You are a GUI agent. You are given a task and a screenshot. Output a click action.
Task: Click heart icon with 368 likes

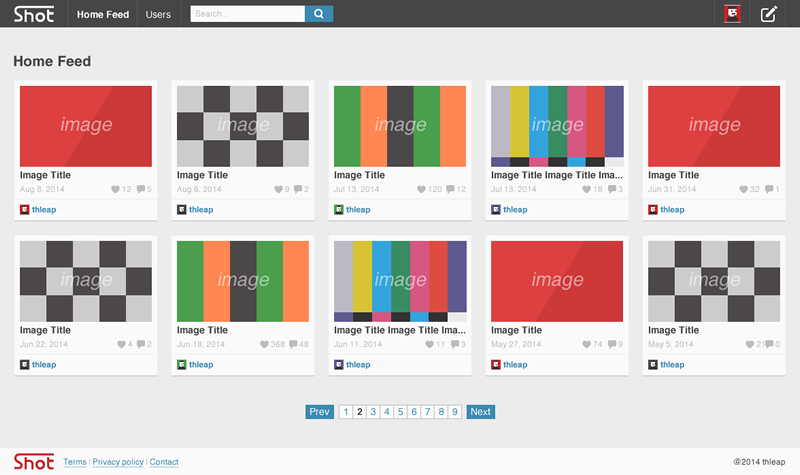pos(264,344)
